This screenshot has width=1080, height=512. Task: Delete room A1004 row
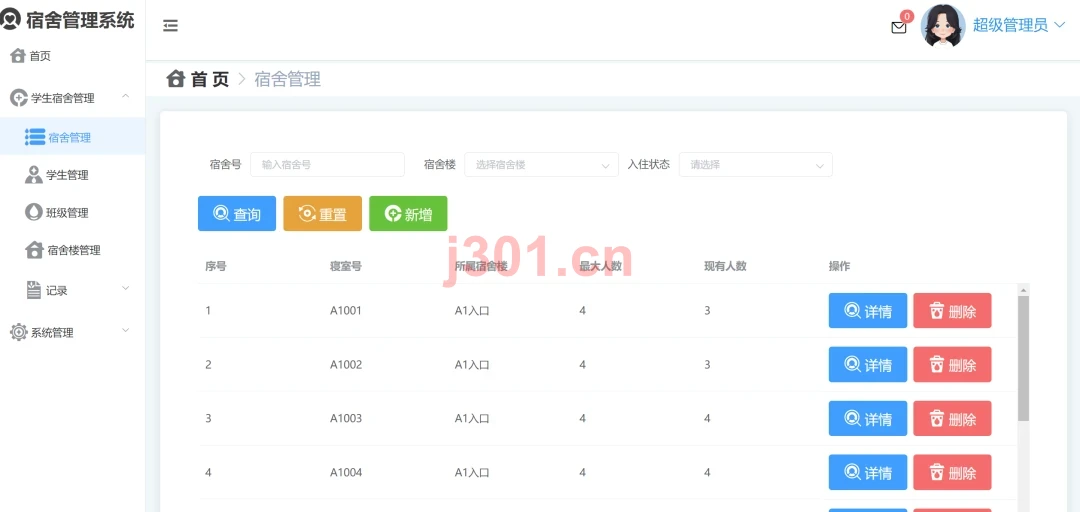click(953, 472)
